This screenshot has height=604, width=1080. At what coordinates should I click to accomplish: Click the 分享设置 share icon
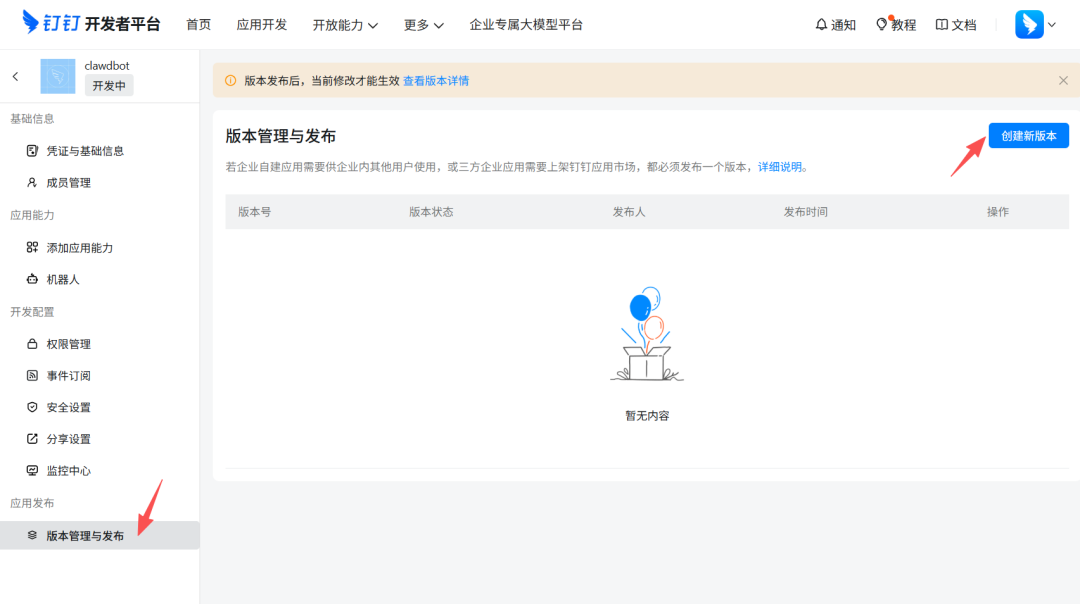32,439
